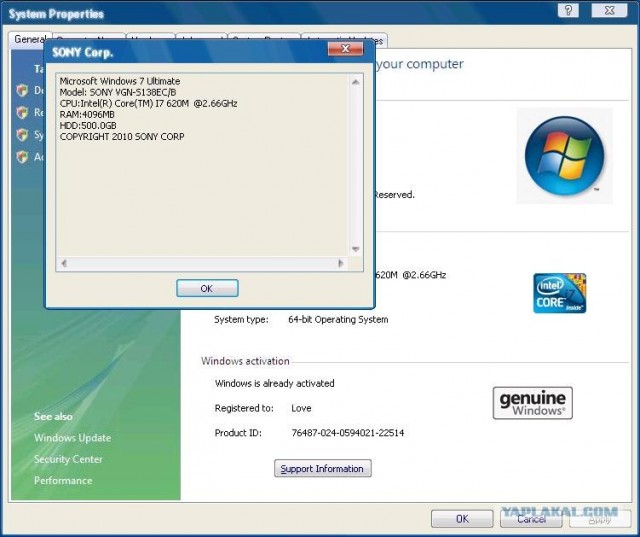
Task: Click the Intel Core i7 badge
Action: (559, 293)
